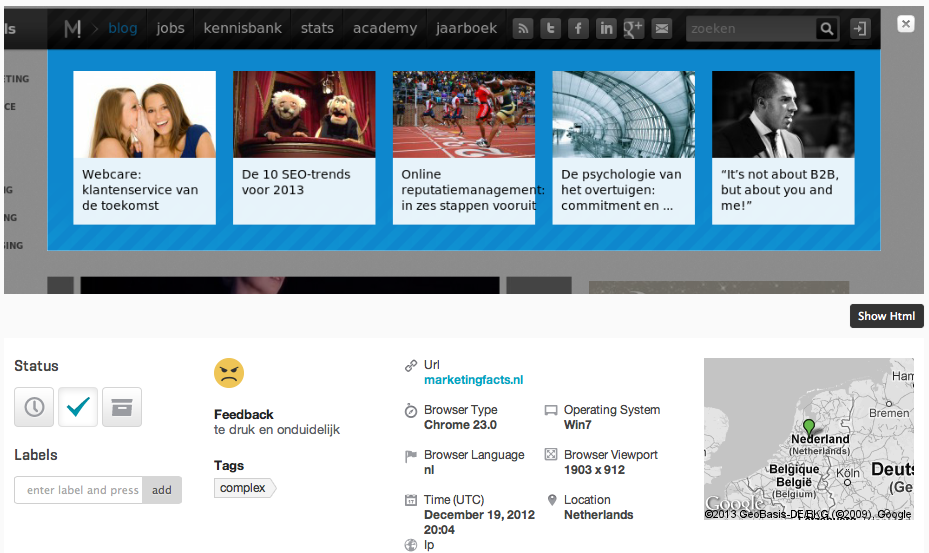
Task: Set status to archived box
Action: (x=122, y=407)
